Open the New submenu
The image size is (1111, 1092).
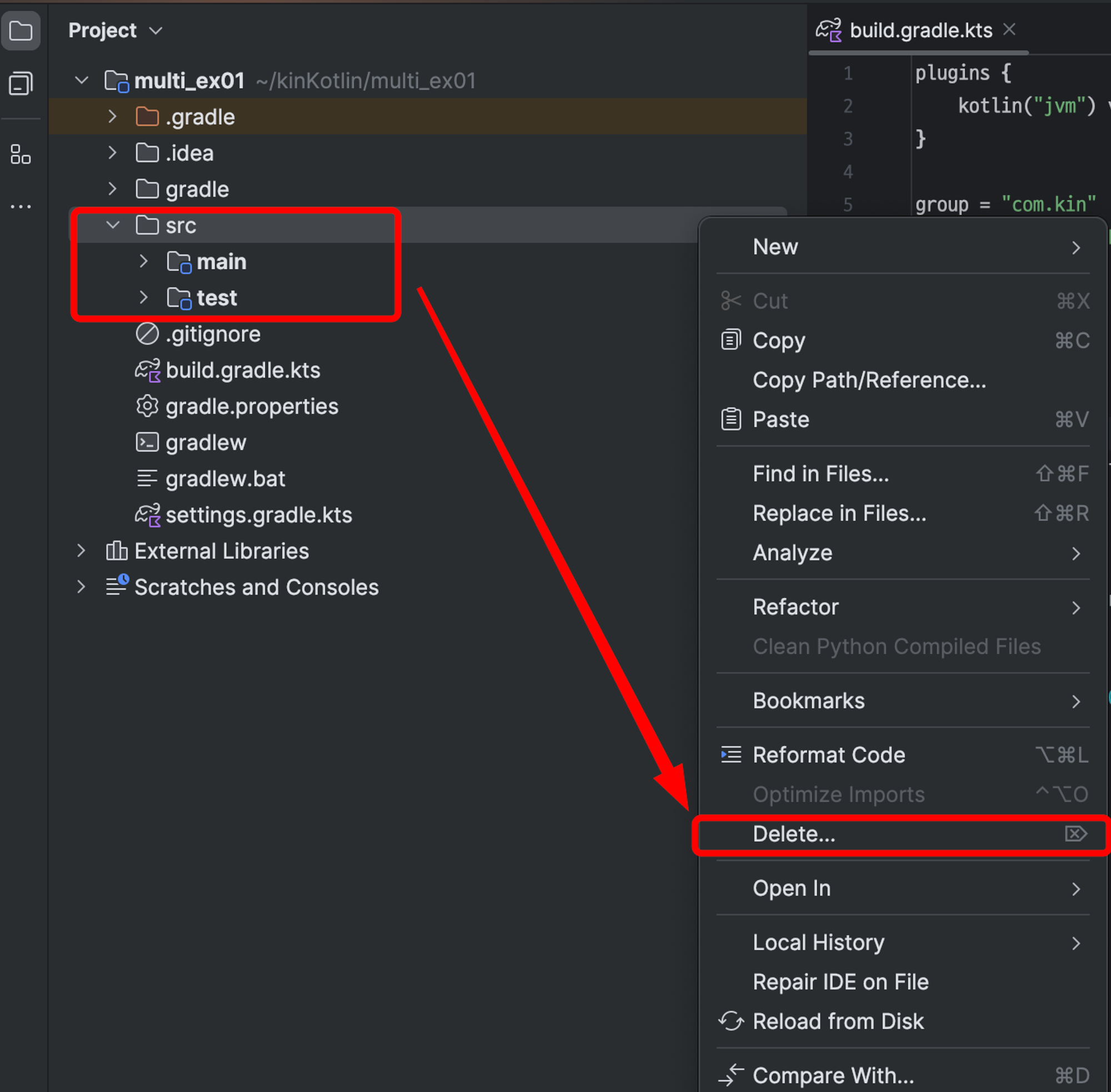(775, 247)
